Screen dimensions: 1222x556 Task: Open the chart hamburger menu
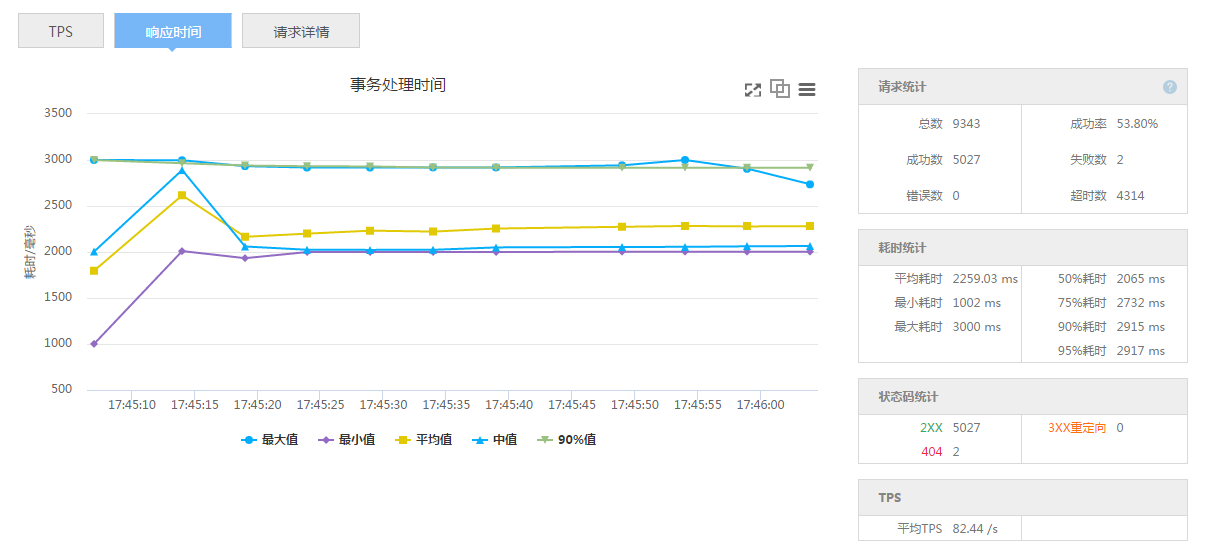tap(807, 90)
